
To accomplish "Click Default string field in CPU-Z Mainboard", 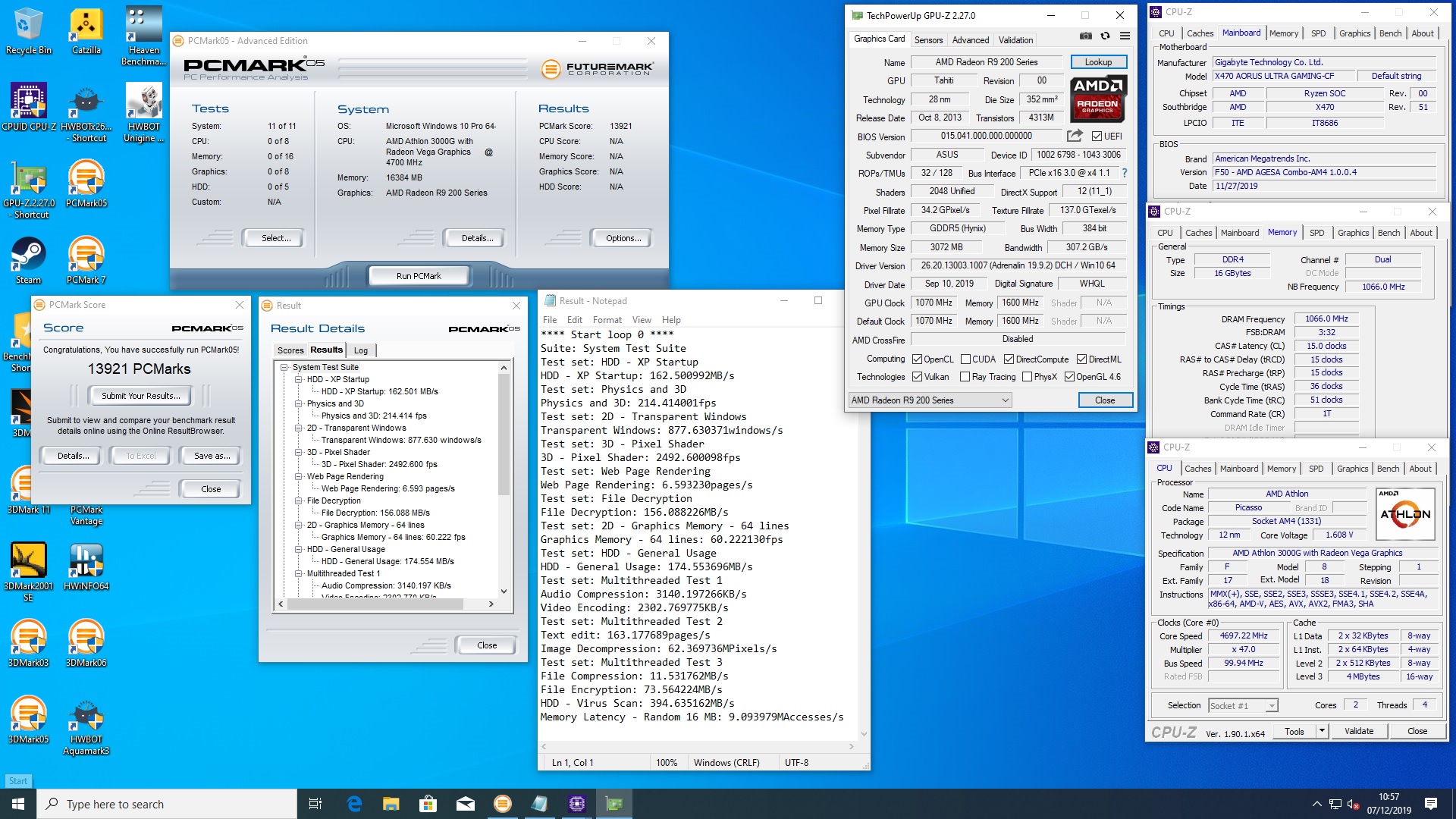I will pos(1396,76).
